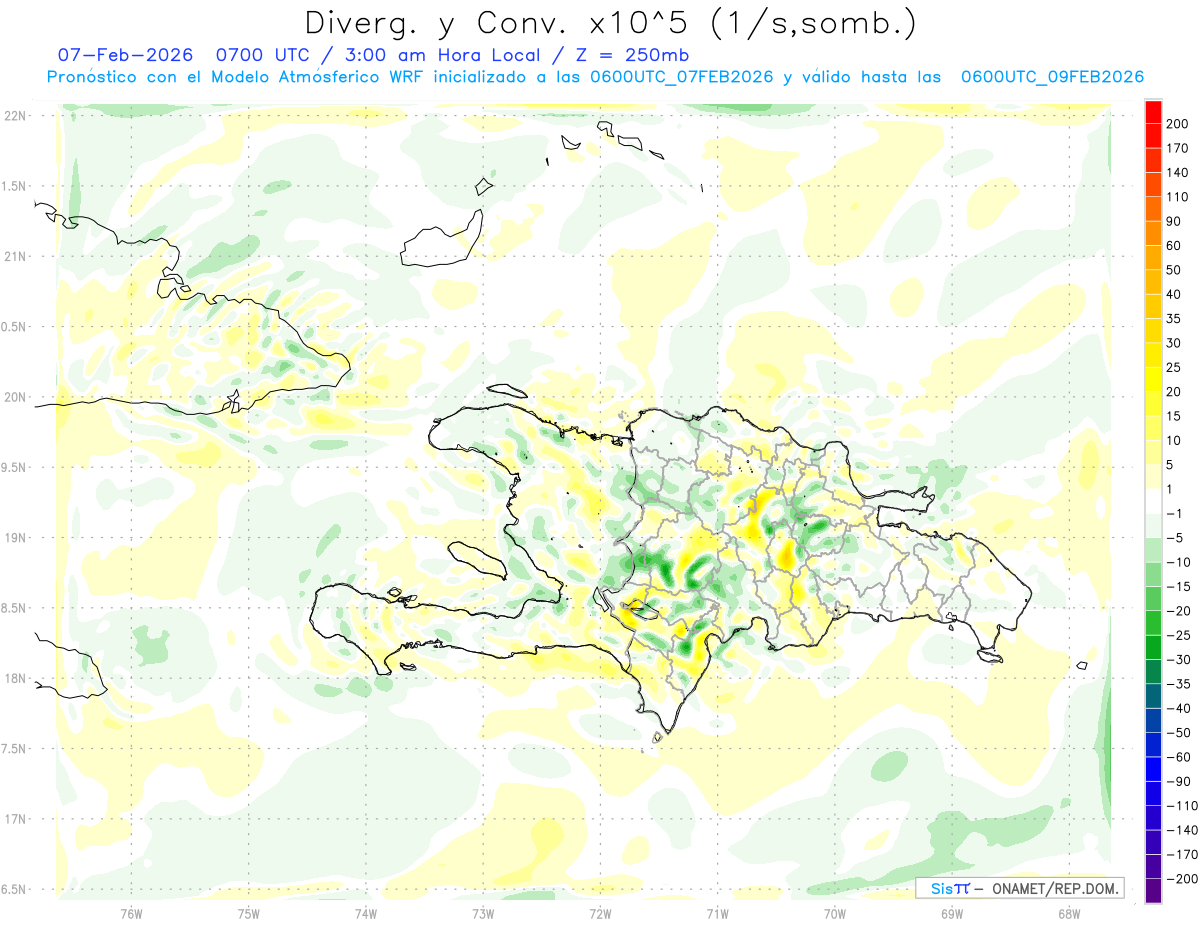Viewport: 1200px width, 927px height.
Task: Click the '75W' longitude label
Action: point(248,913)
